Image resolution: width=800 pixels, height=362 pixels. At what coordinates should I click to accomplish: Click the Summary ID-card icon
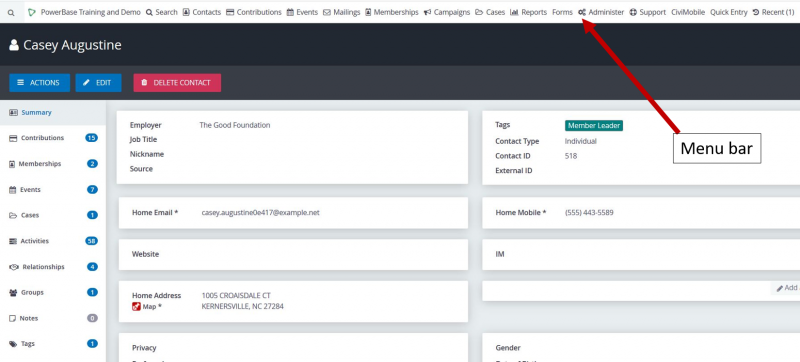13,113
